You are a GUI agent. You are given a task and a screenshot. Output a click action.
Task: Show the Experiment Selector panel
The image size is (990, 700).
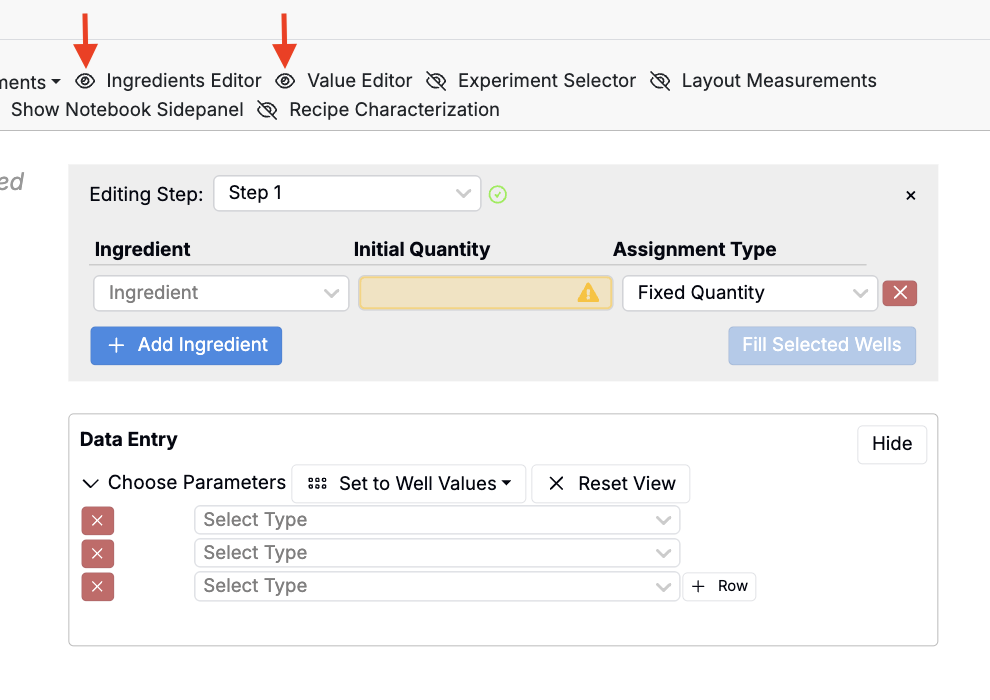pyautogui.click(x=436, y=81)
